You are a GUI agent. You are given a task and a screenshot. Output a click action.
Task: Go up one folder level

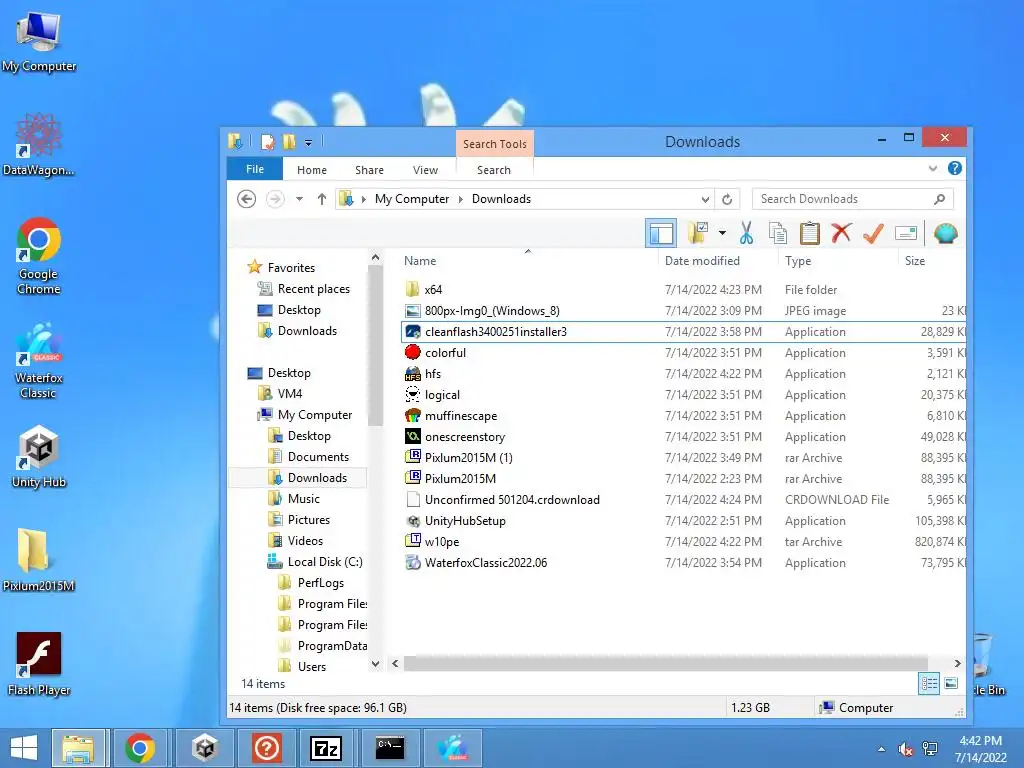[x=321, y=199]
